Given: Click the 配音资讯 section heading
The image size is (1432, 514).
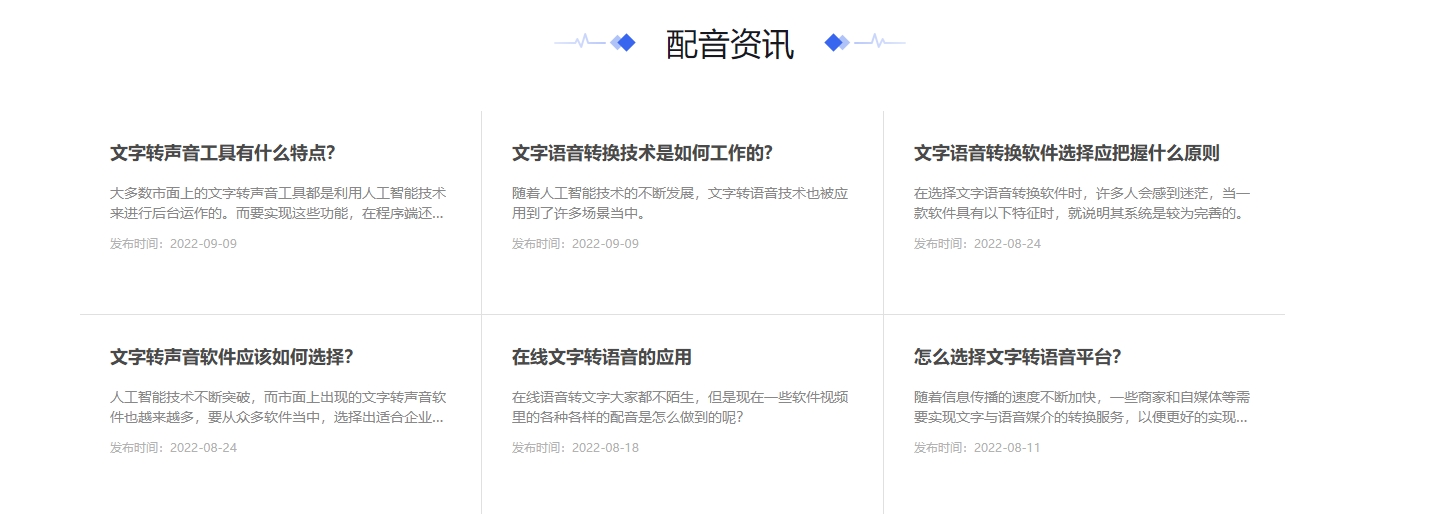Looking at the screenshot, I should pyautogui.click(x=729, y=44).
